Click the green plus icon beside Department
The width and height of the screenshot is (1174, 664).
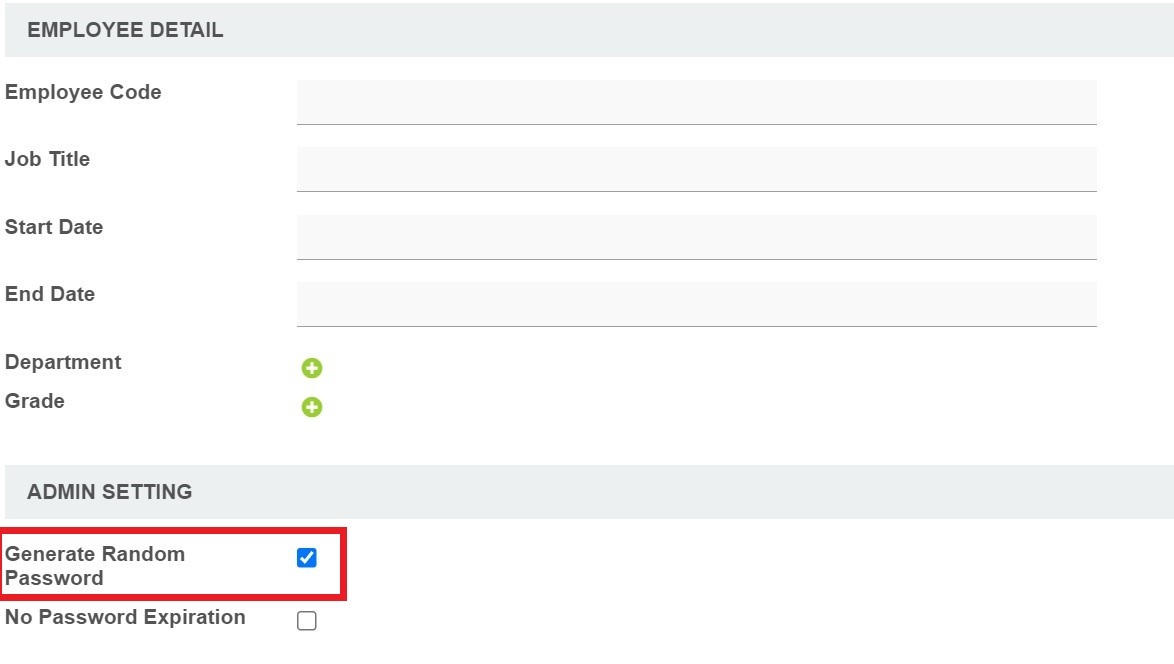(x=312, y=368)
